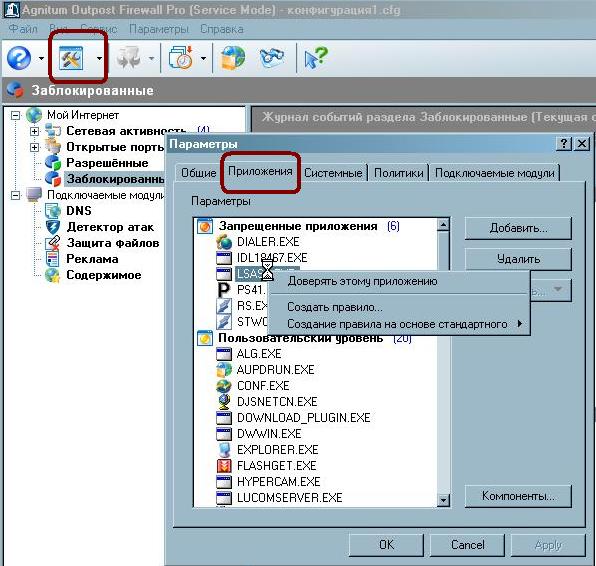The height and width of the screenshot is (566, 596).
Task: Open the Options tools toolbar icon
Action: coord(71,58)
